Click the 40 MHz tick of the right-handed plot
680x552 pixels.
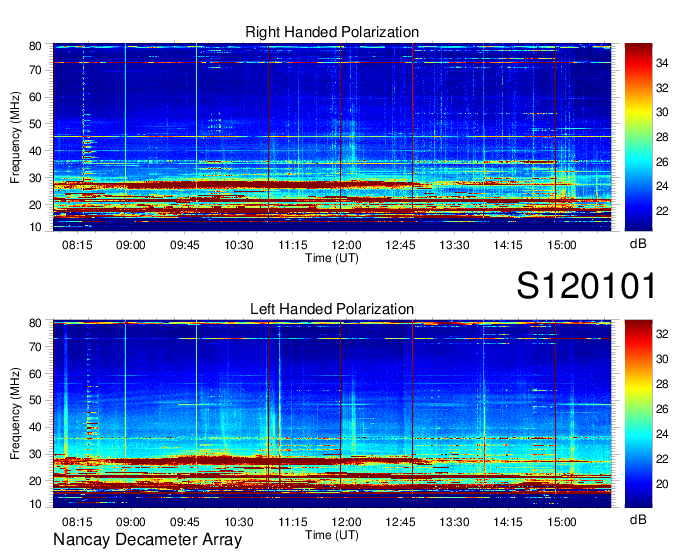point(35,151)
